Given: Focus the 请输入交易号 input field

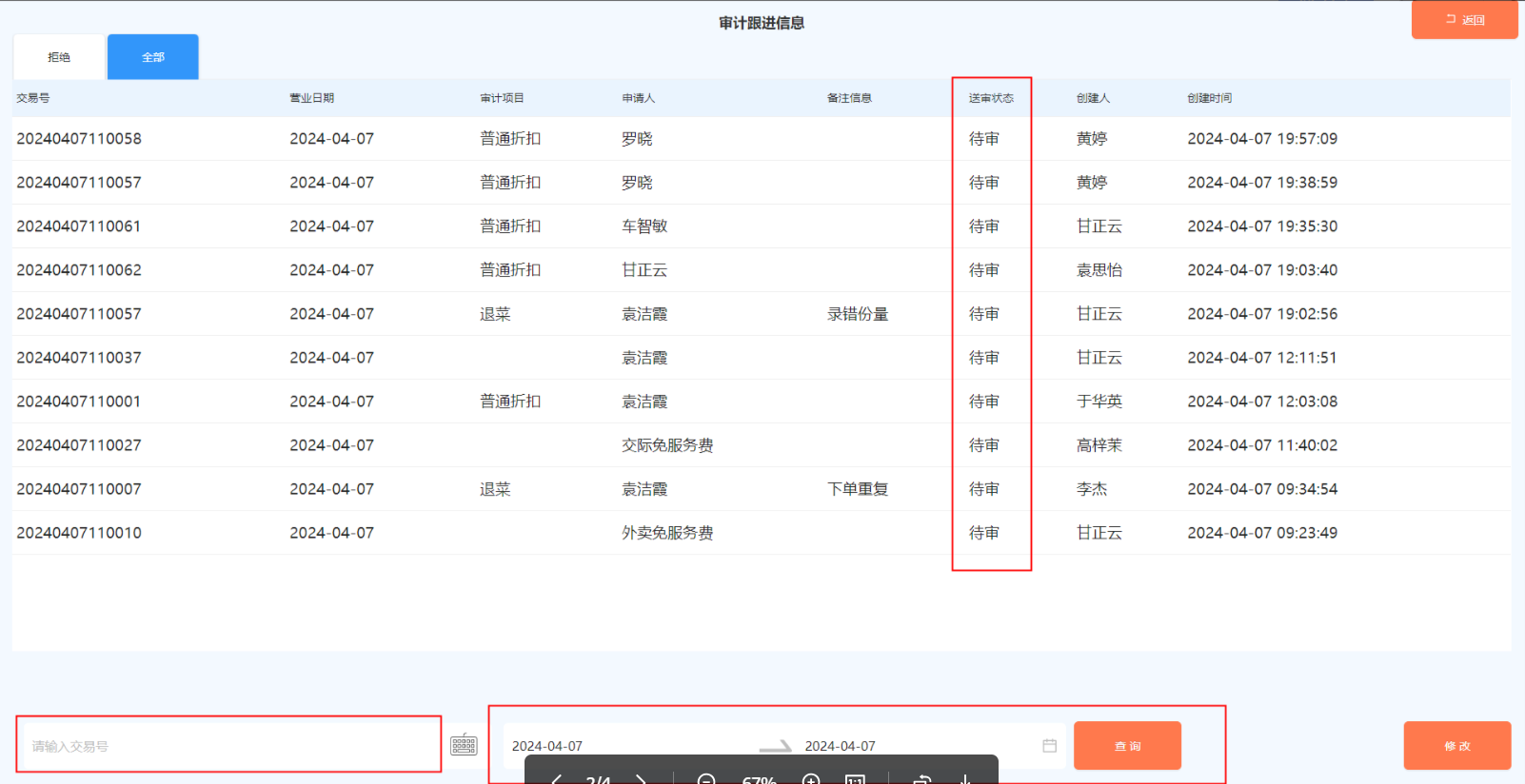Looking at the screenshot, I should point(228,746).
